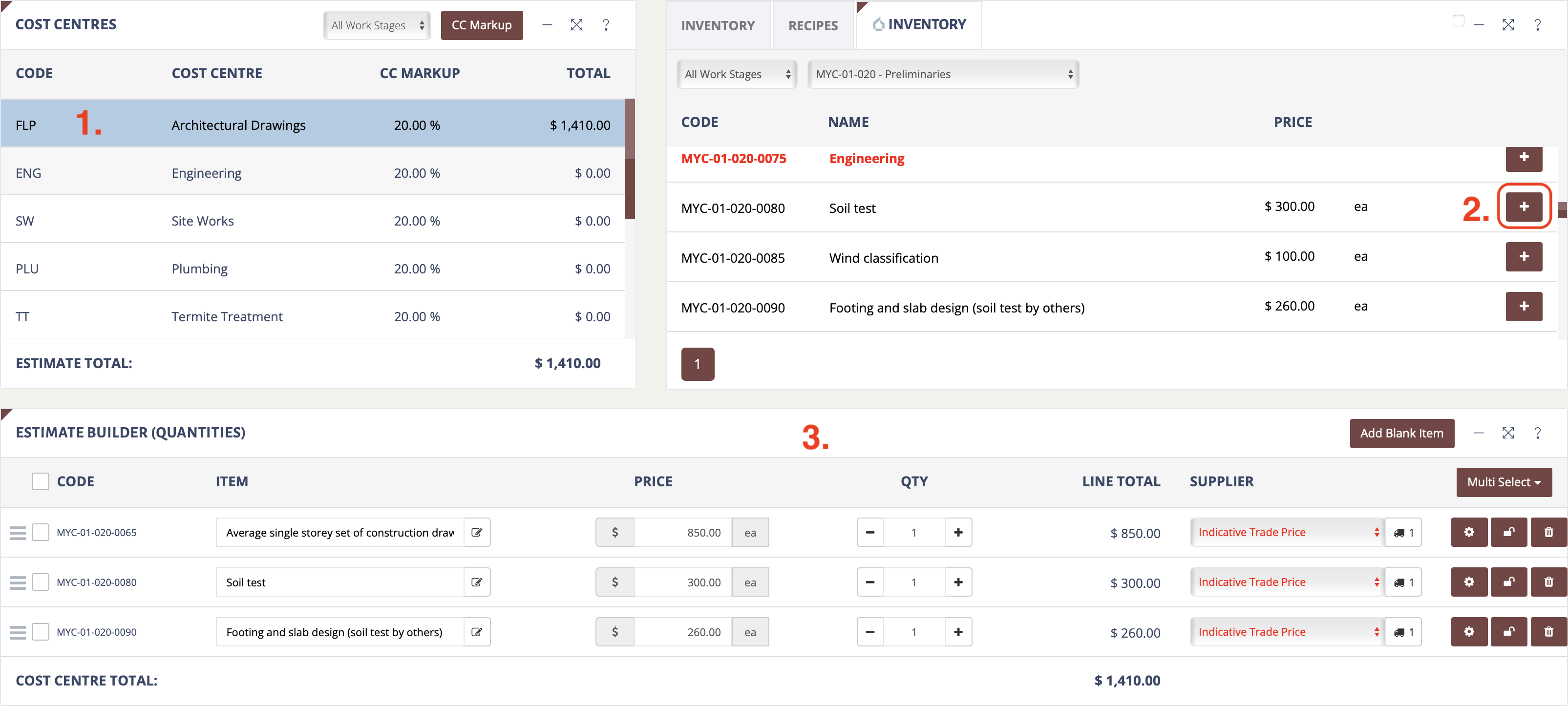Check the MYC-01-020-0080 row checkbox
Image resolution: width=1568 pixels, height=706 pixels.
coord(40,582)
